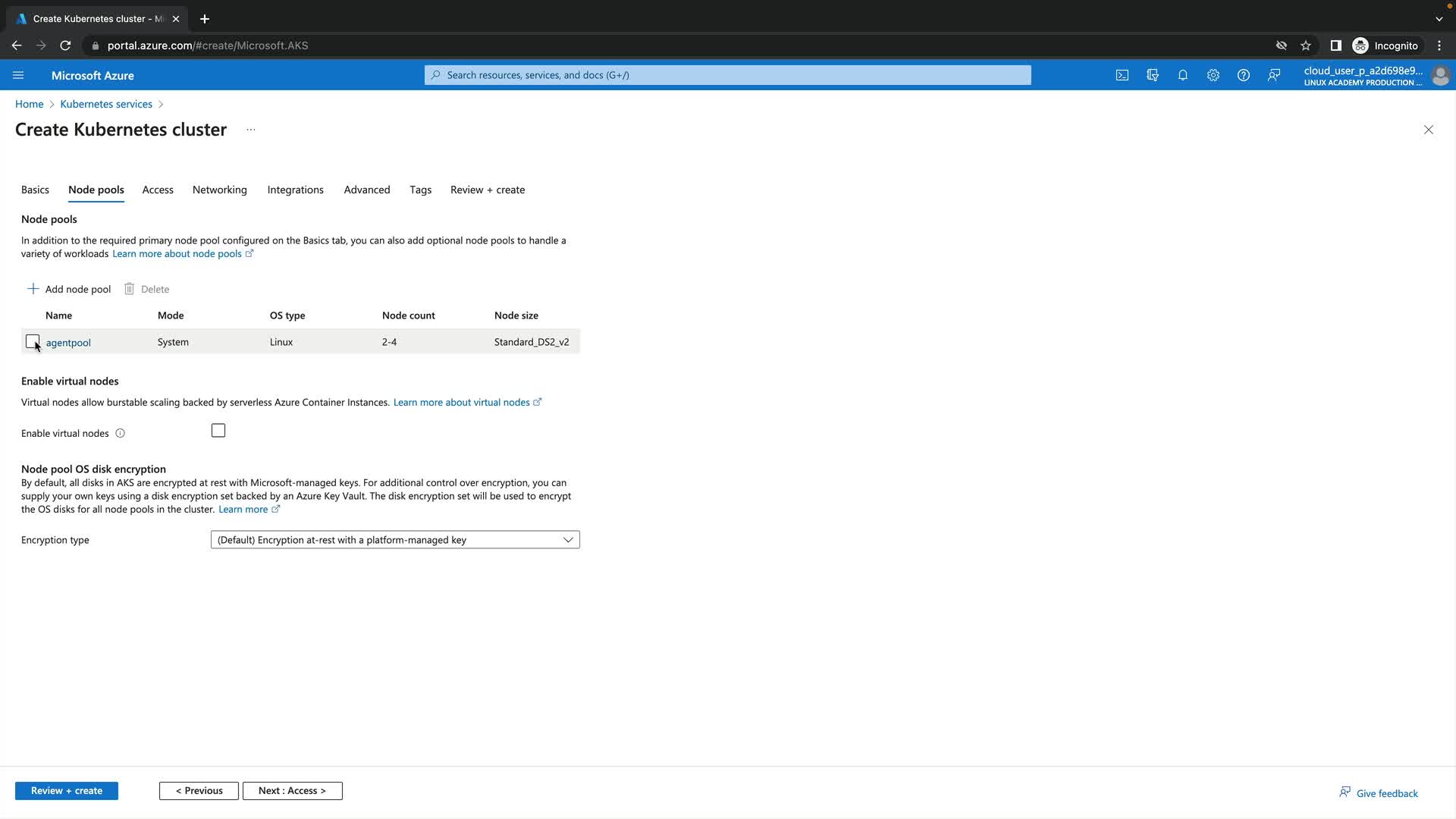This screenshot has width=1456, height=819.
Task: Enable virtual nodes checkbox
Action: pos(218,431)
